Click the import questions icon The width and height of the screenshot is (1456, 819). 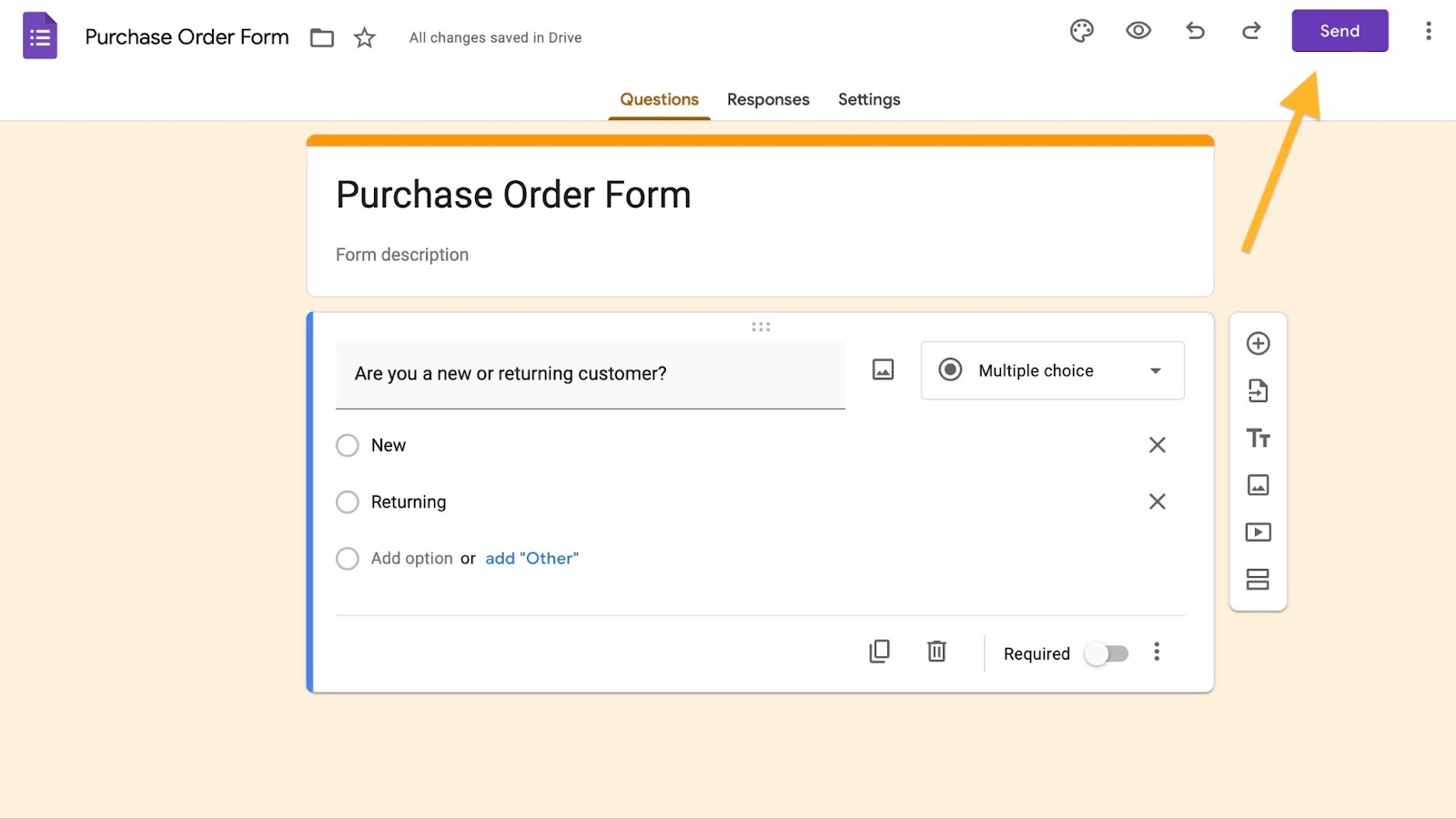point(1258,390)
